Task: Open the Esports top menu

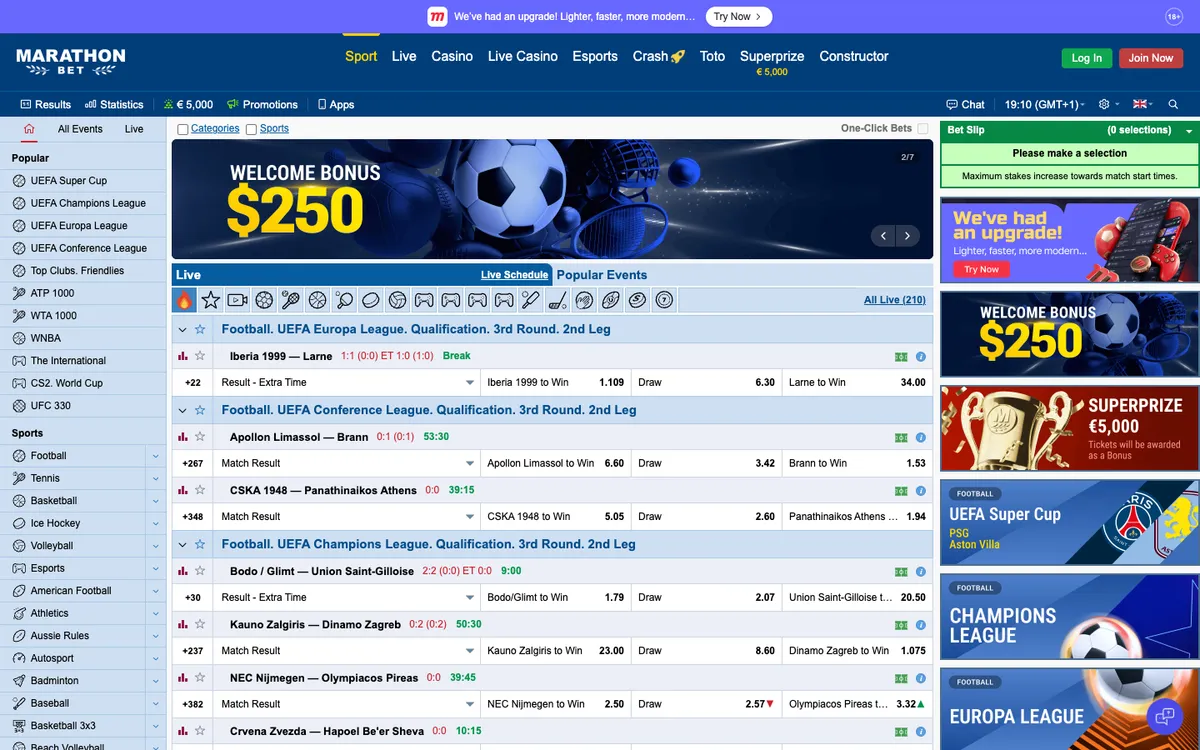Action: [595, 56]
